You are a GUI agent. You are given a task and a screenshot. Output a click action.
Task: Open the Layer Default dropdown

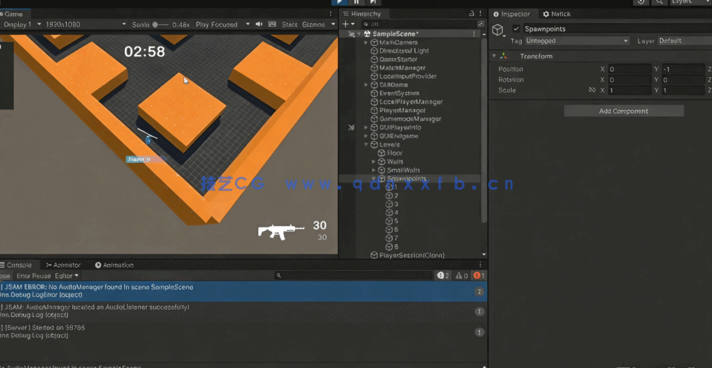[x=684, y=41]
